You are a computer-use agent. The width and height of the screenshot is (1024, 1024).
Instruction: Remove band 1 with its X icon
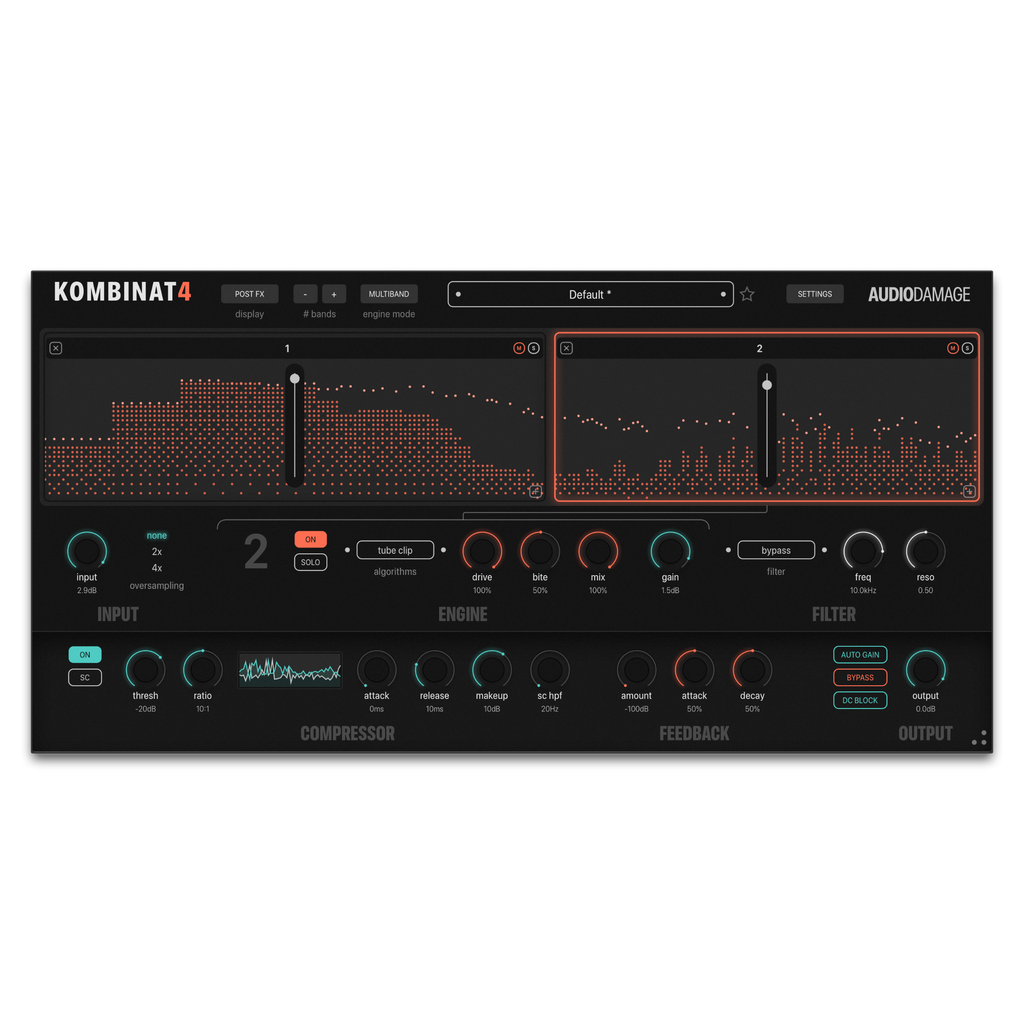pos(56,348)
